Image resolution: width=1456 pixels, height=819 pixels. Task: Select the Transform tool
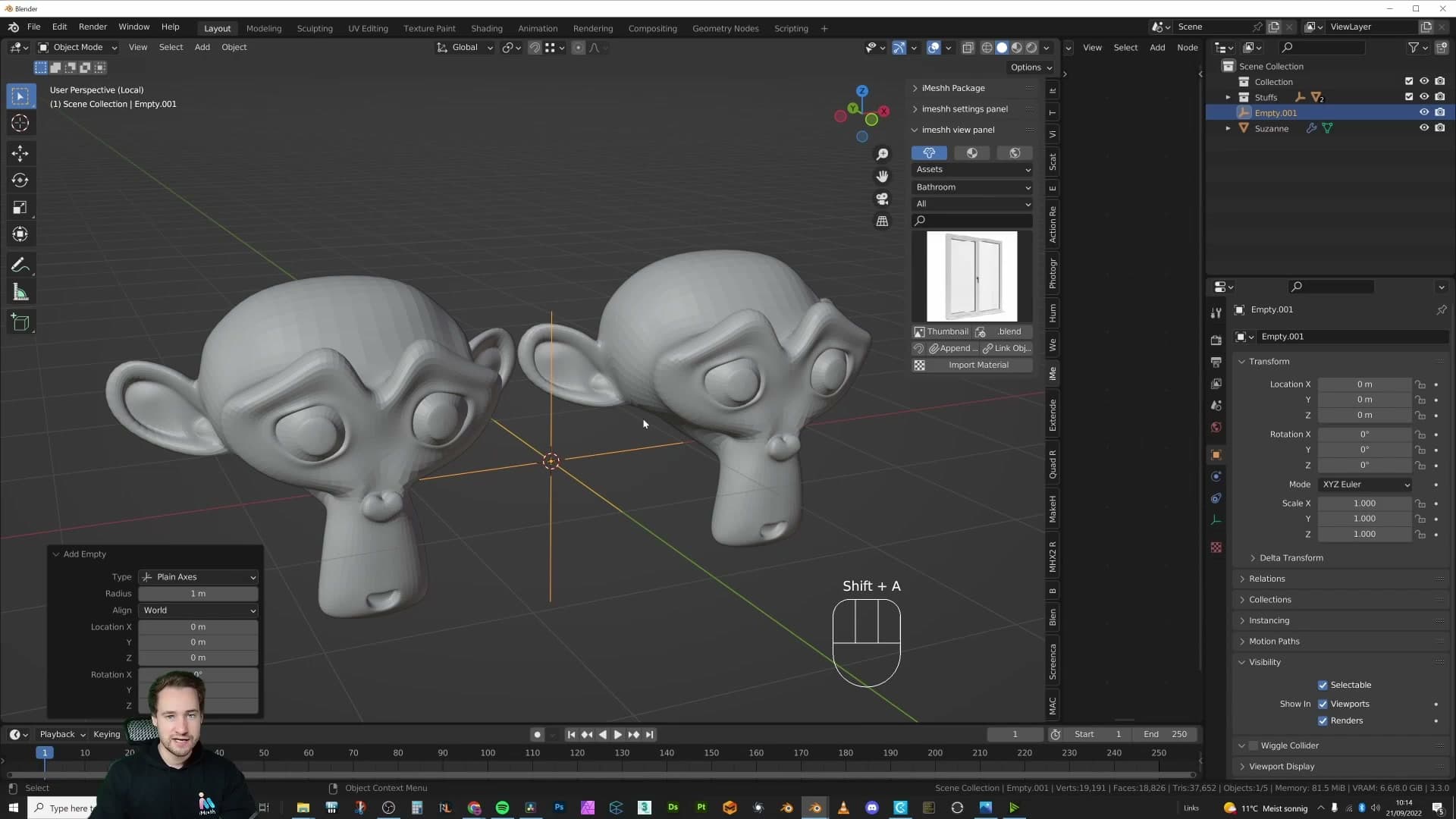coord(20,235)
